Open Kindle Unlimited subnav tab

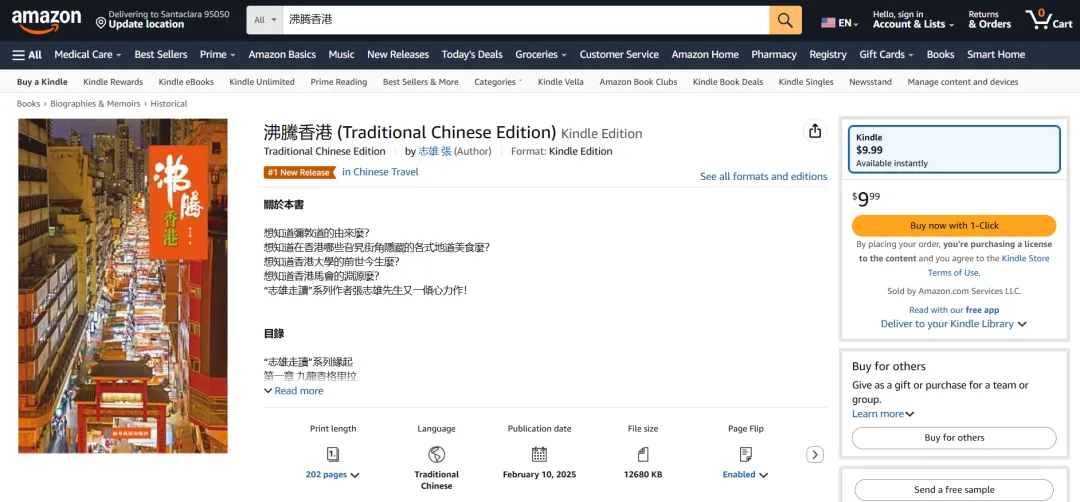(262, 82)
